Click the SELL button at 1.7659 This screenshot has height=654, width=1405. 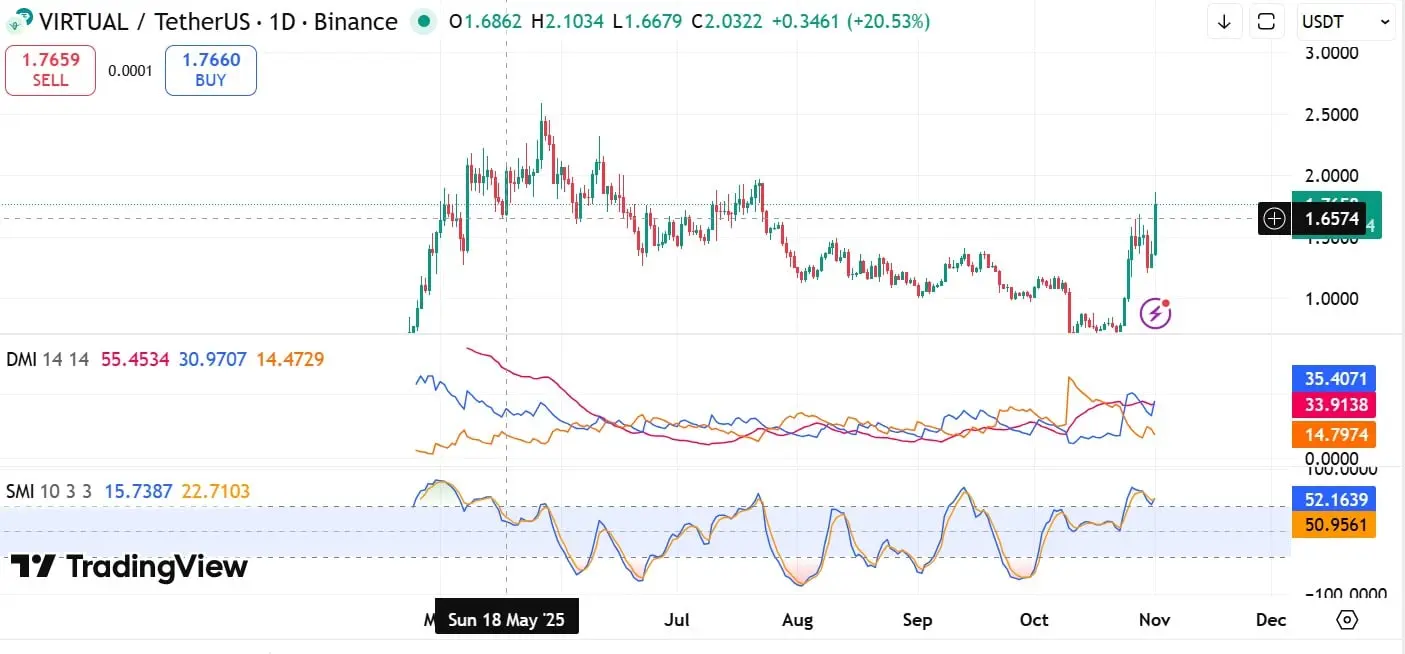click(50, 70)
